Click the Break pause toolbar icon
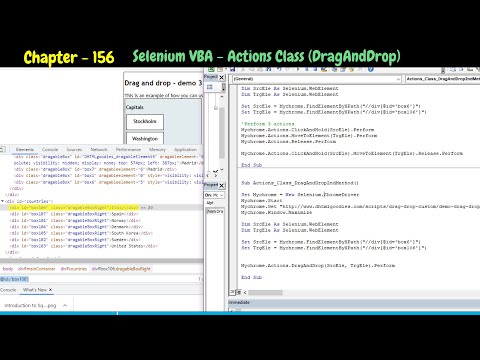 coord(307,69)
